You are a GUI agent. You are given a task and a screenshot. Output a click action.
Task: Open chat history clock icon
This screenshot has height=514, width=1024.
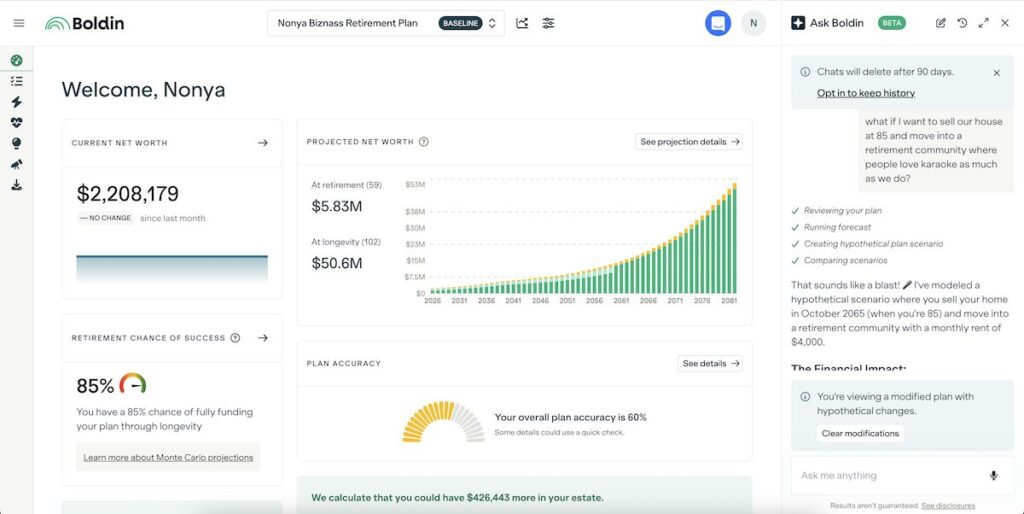[x=962, y=23]
